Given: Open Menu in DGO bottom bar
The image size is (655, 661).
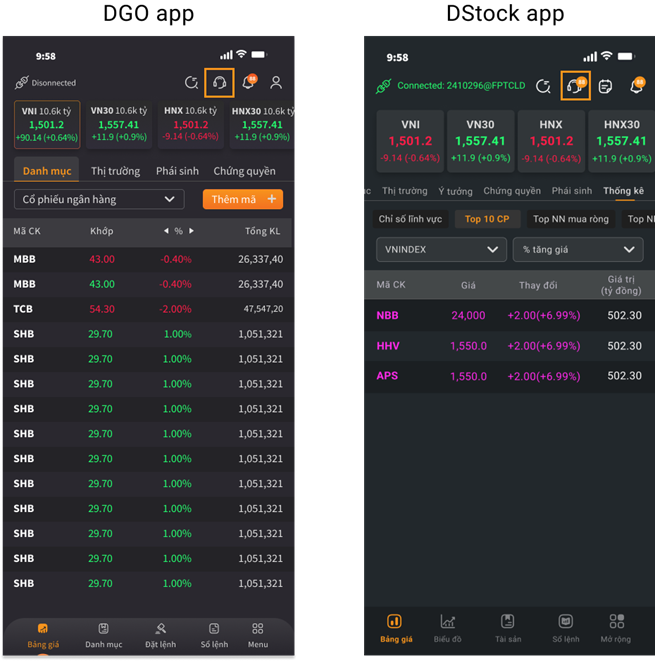Looking at the screenshot, I should click(x=258, y=636).
